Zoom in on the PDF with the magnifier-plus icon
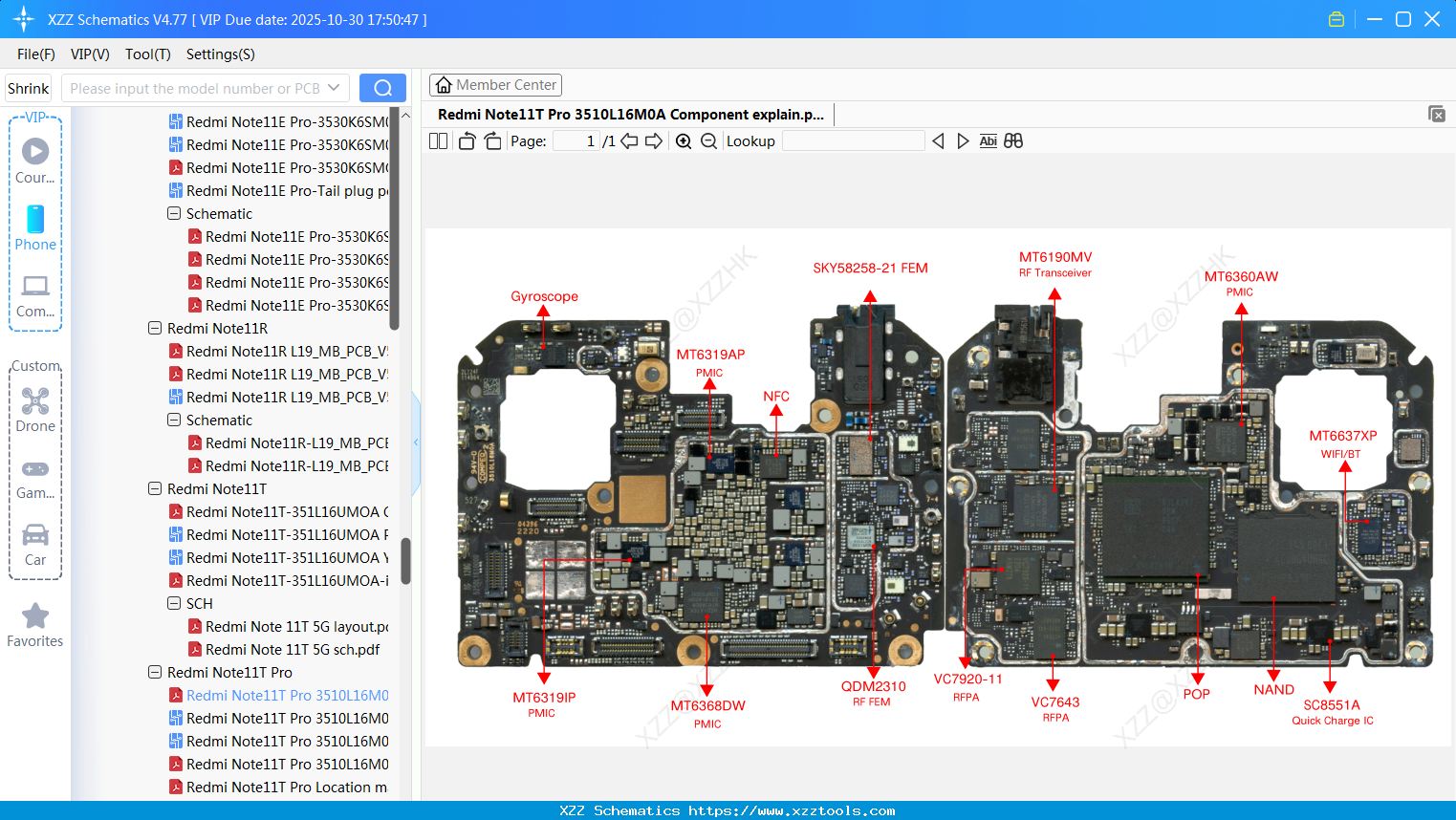This screenshot has width=1456, height=820. tap(685, 140)
